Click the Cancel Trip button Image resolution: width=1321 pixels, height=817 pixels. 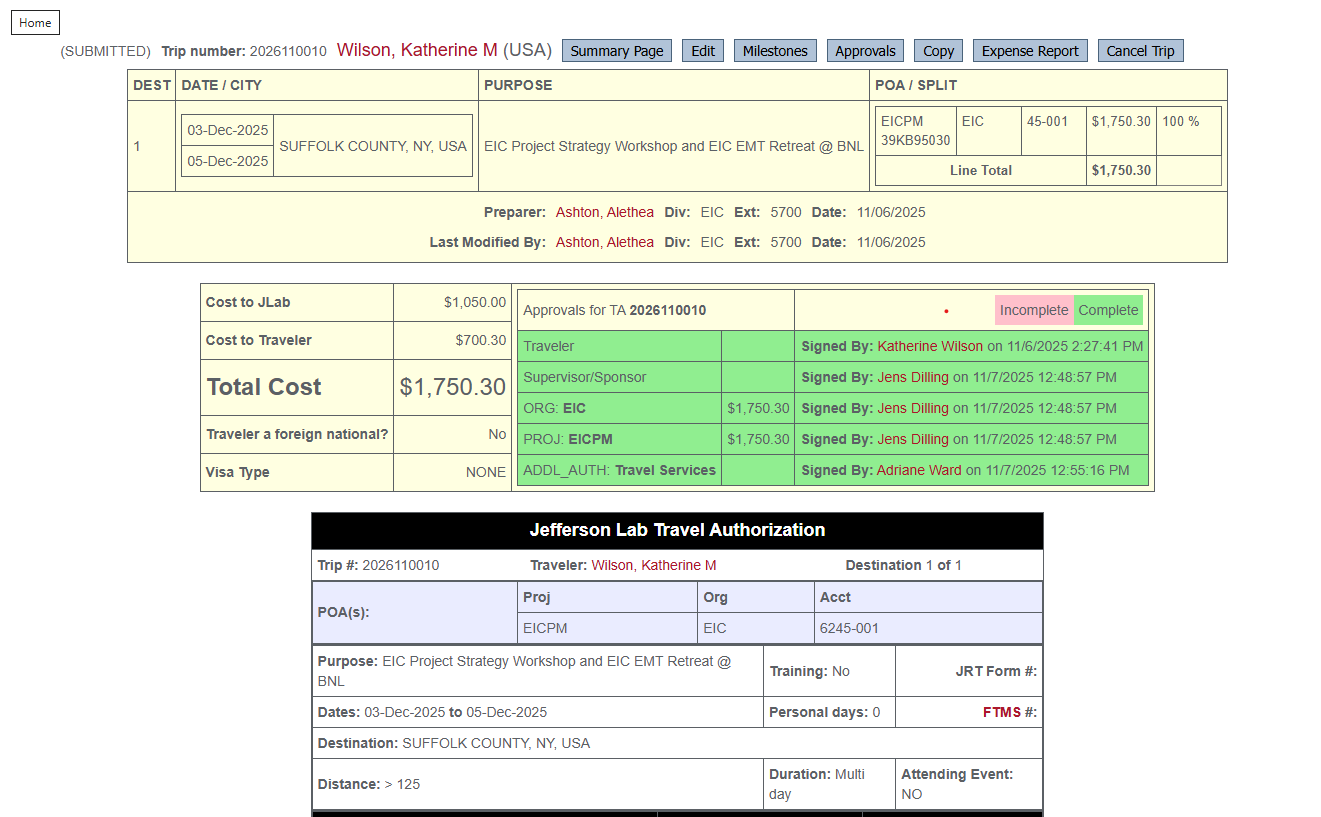click(1140, 51)
